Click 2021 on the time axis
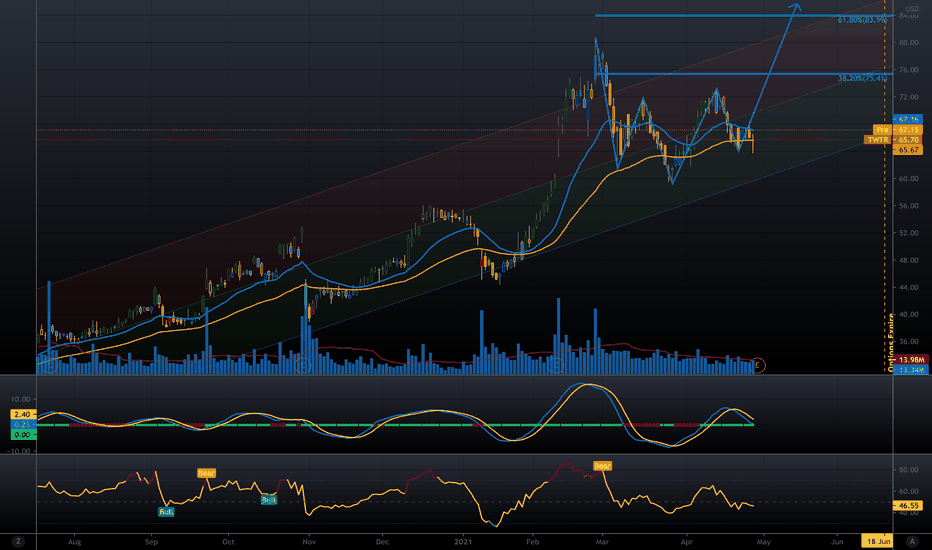Viewport: 932px width, 550px height. 462,542
